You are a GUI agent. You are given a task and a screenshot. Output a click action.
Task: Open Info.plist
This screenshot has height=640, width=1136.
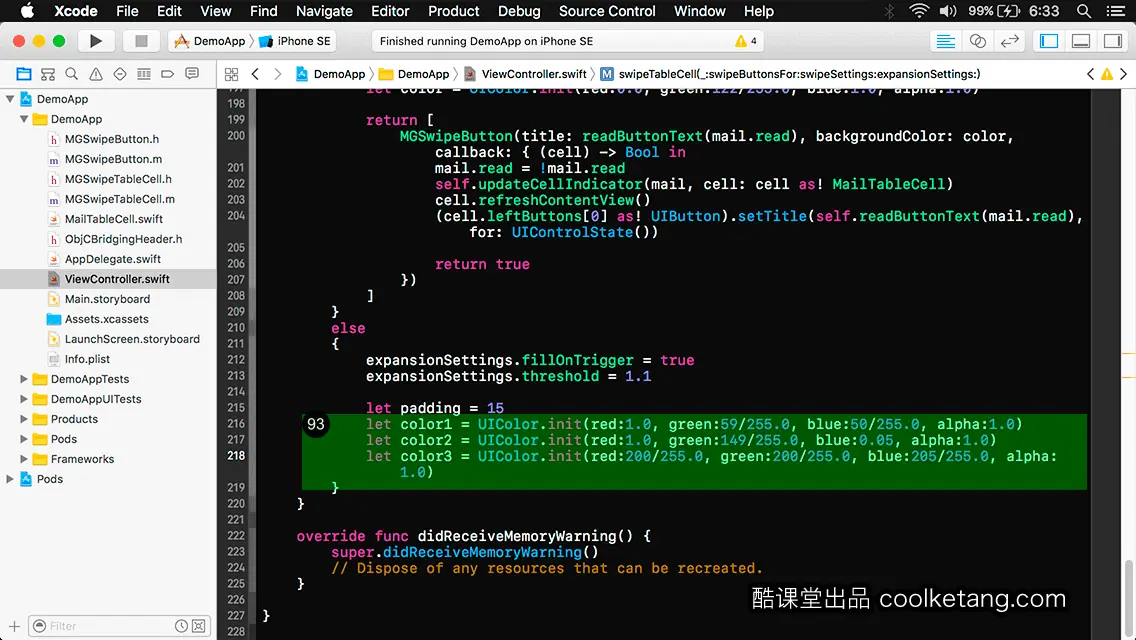87,359
